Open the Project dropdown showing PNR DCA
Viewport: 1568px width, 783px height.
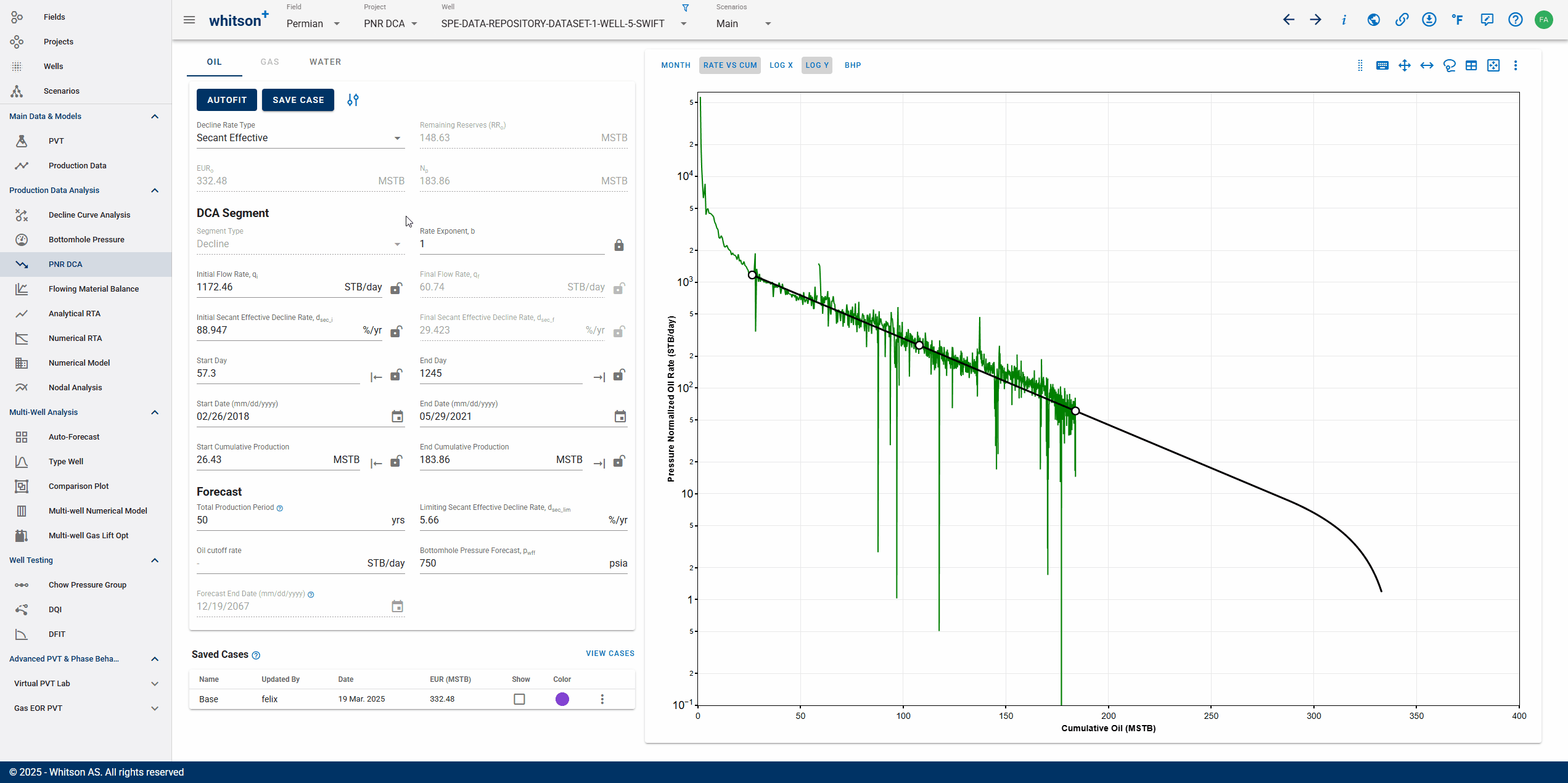coord(391,23)
